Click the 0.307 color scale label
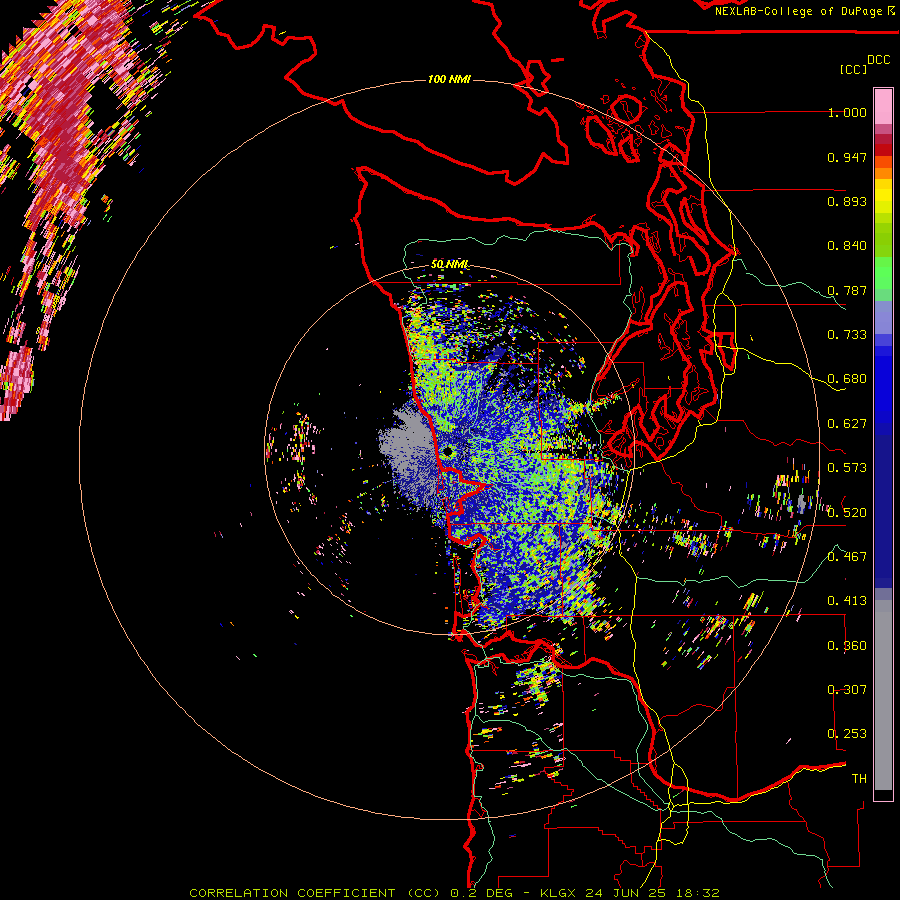This screenshot has height=900, width=900. 847,689
